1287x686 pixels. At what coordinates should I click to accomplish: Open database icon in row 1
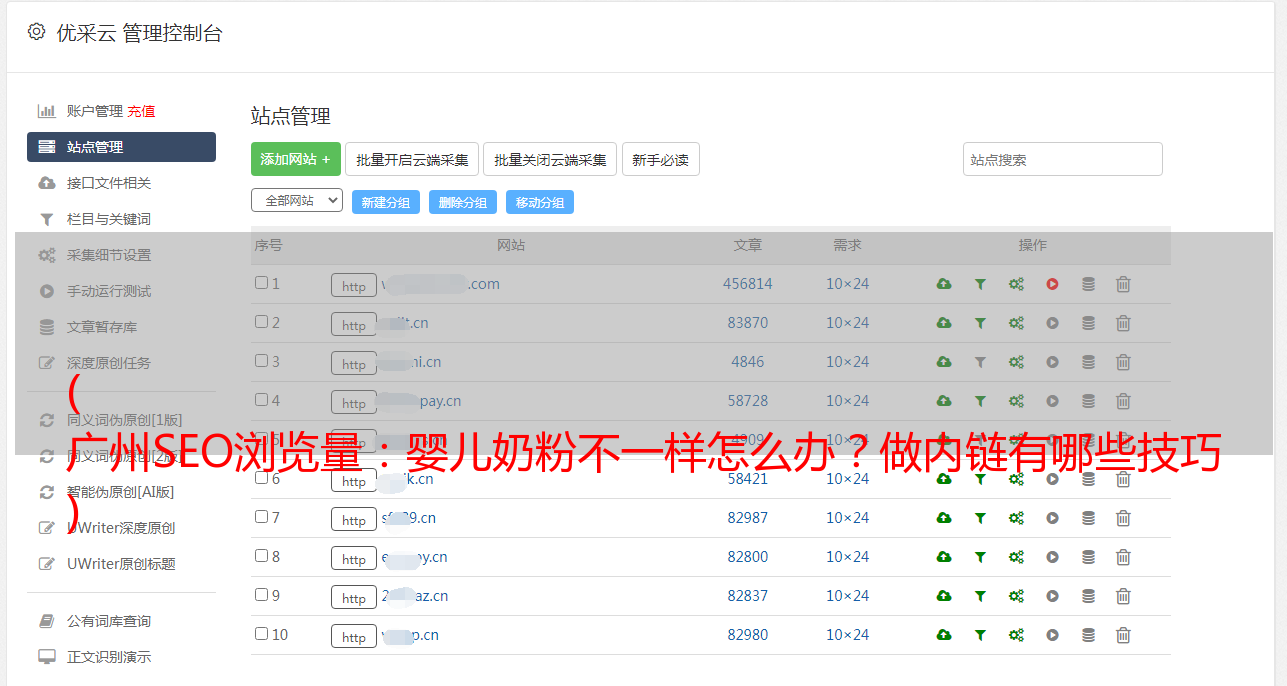click(x=1088, y=284)
